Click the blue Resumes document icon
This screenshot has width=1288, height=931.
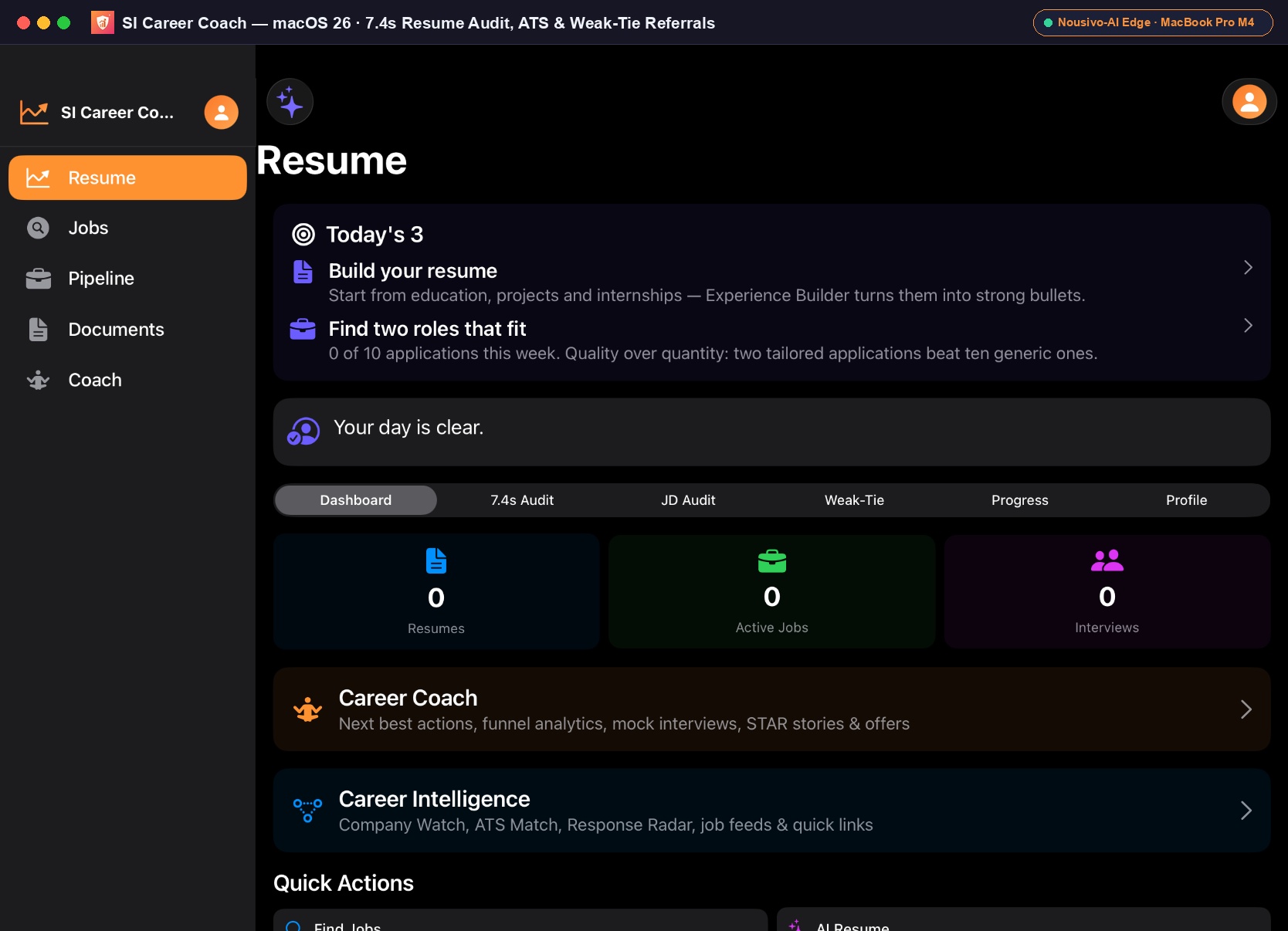click(436, 561)
